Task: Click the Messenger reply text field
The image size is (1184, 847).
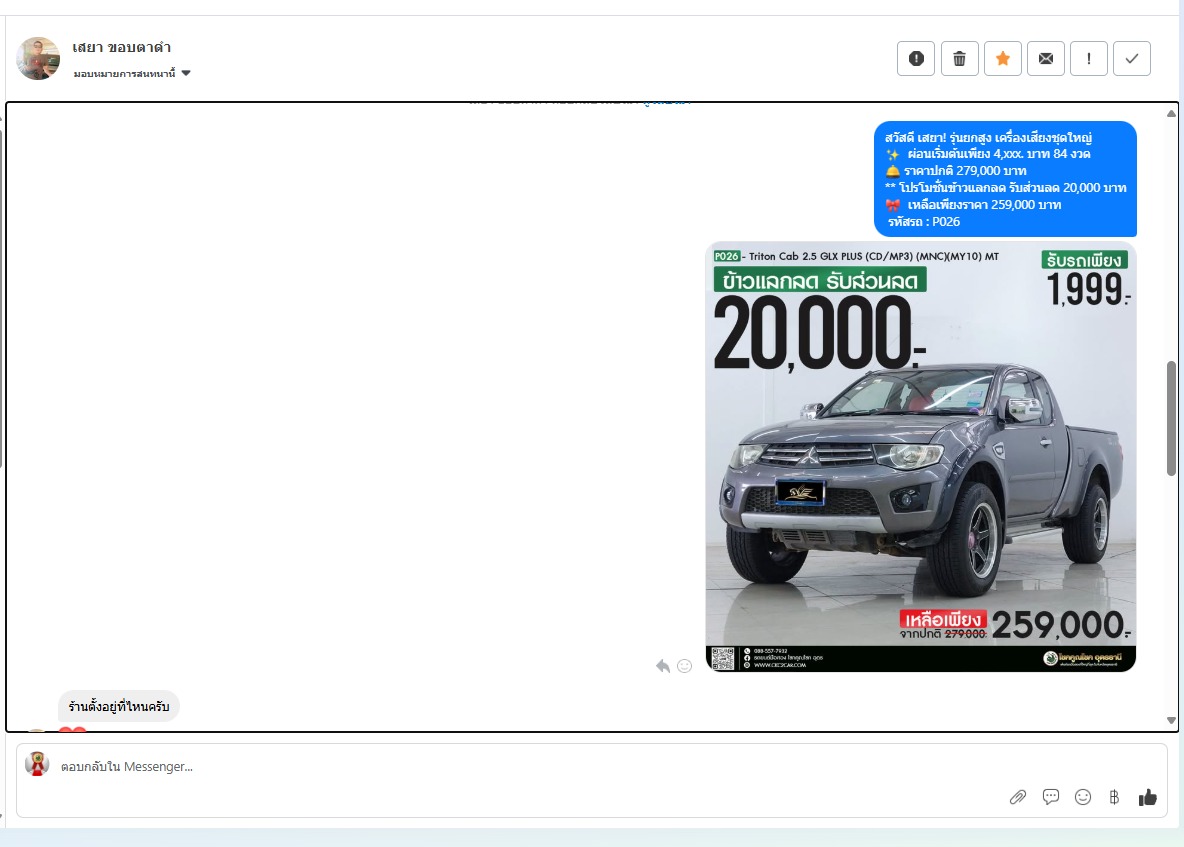Action: (x=500, y=767)
